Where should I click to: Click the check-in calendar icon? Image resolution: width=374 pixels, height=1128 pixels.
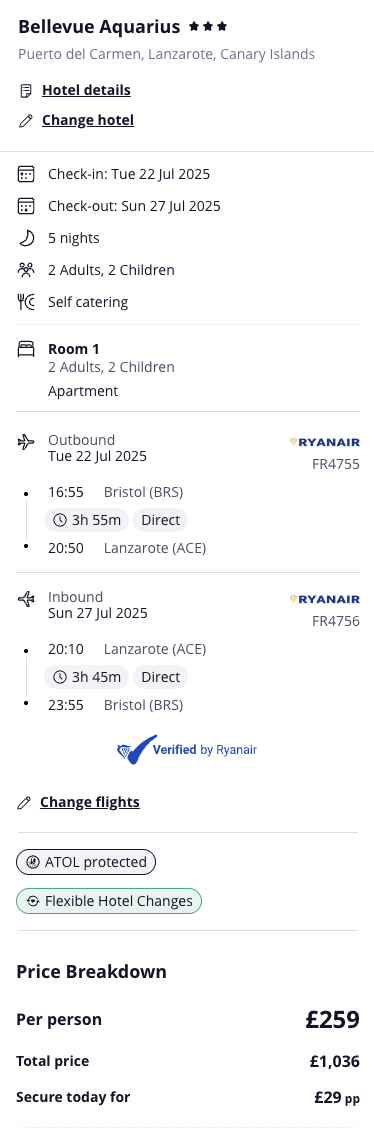(26, 174)
